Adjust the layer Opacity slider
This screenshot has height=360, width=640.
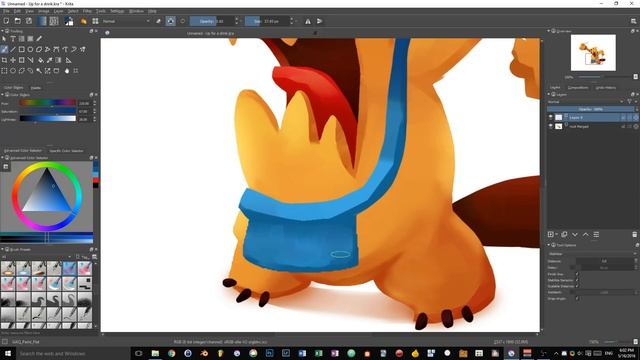coord(591,109)
